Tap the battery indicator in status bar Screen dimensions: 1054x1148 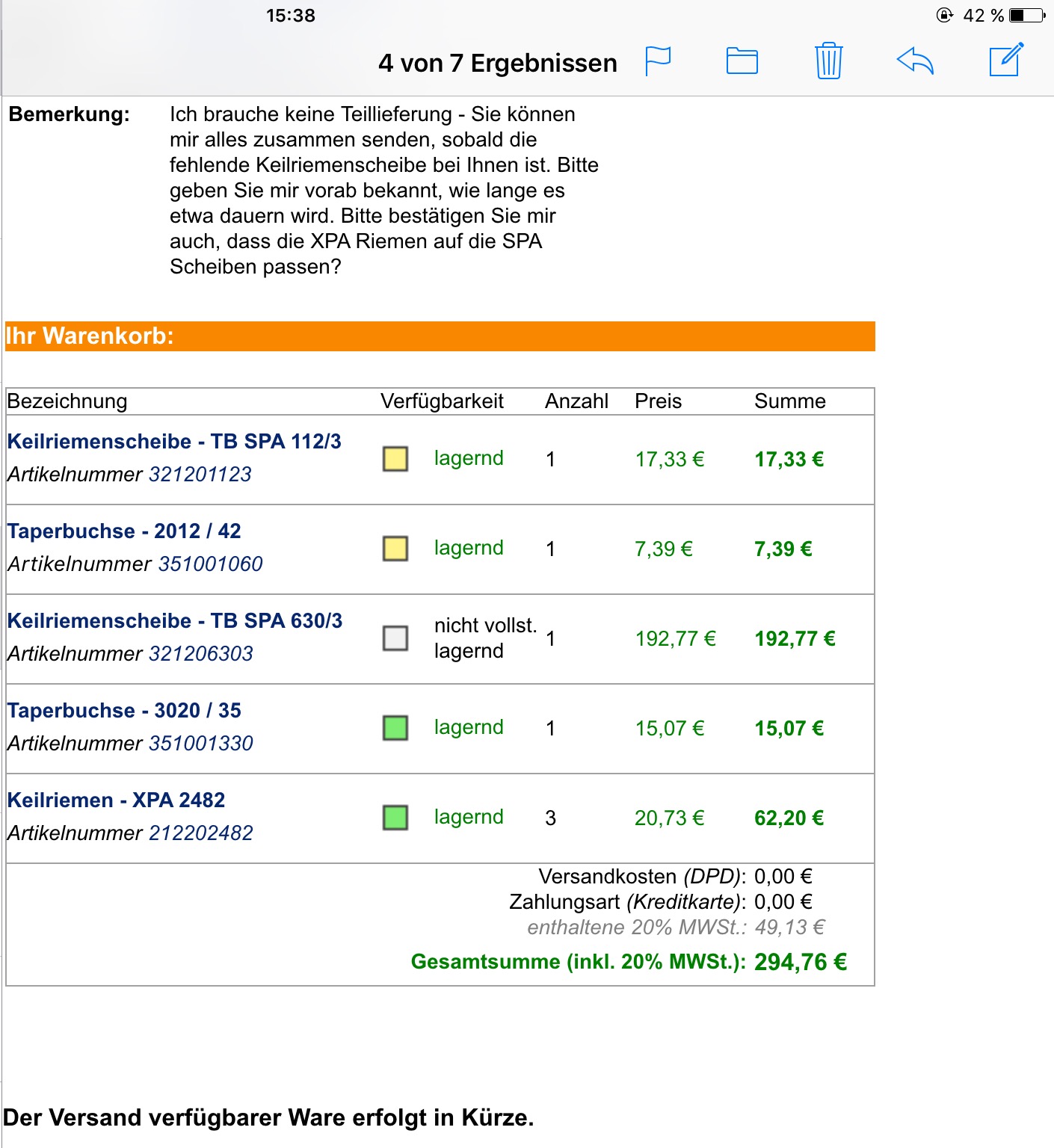coord(1027,16)
